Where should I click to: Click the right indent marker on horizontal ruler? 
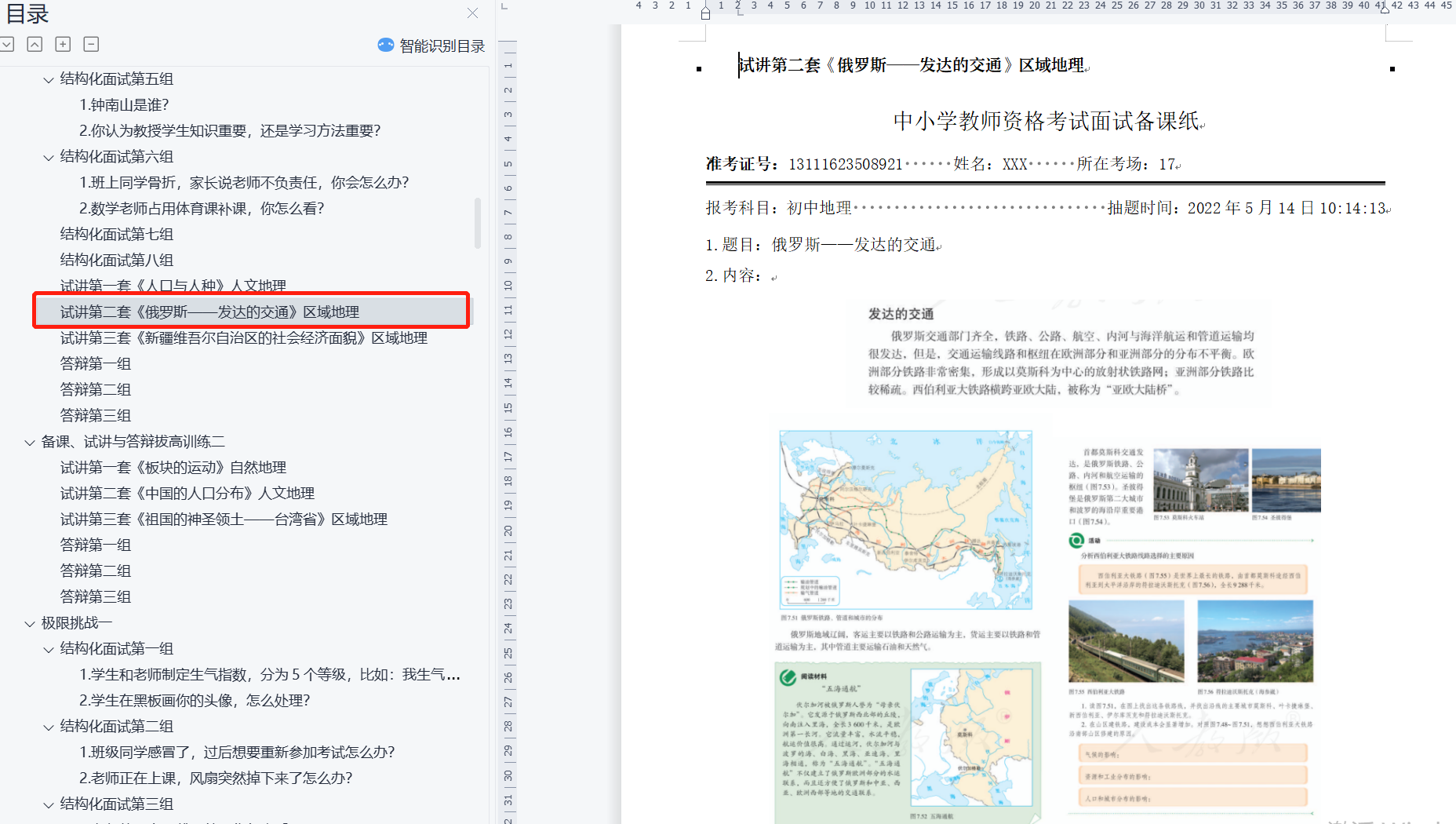click(x=1385, y=9)
